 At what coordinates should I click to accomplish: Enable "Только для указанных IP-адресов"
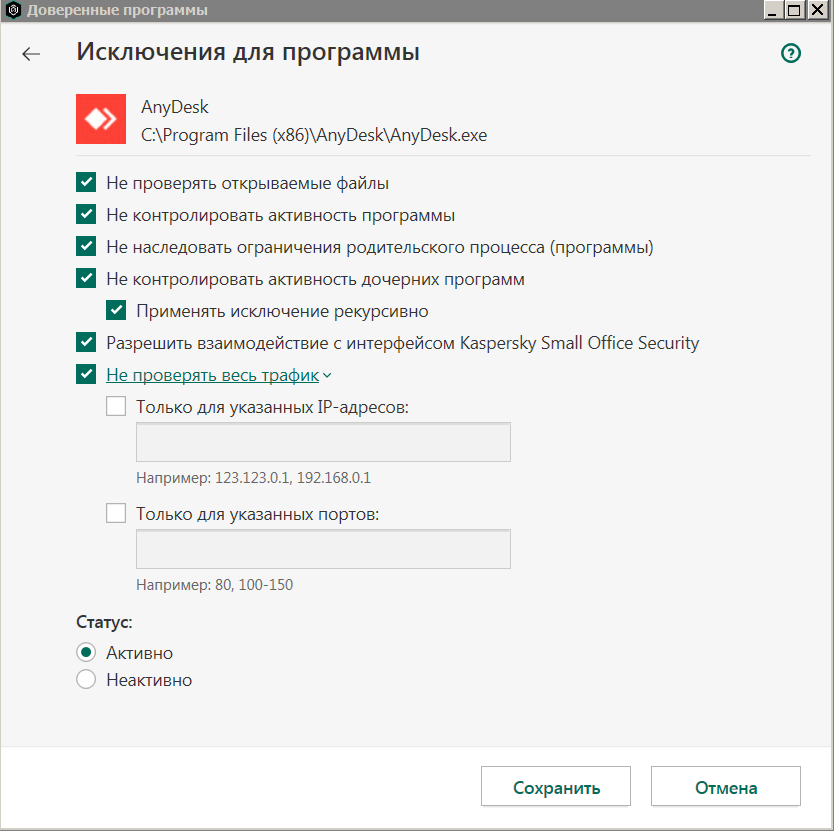116,406
